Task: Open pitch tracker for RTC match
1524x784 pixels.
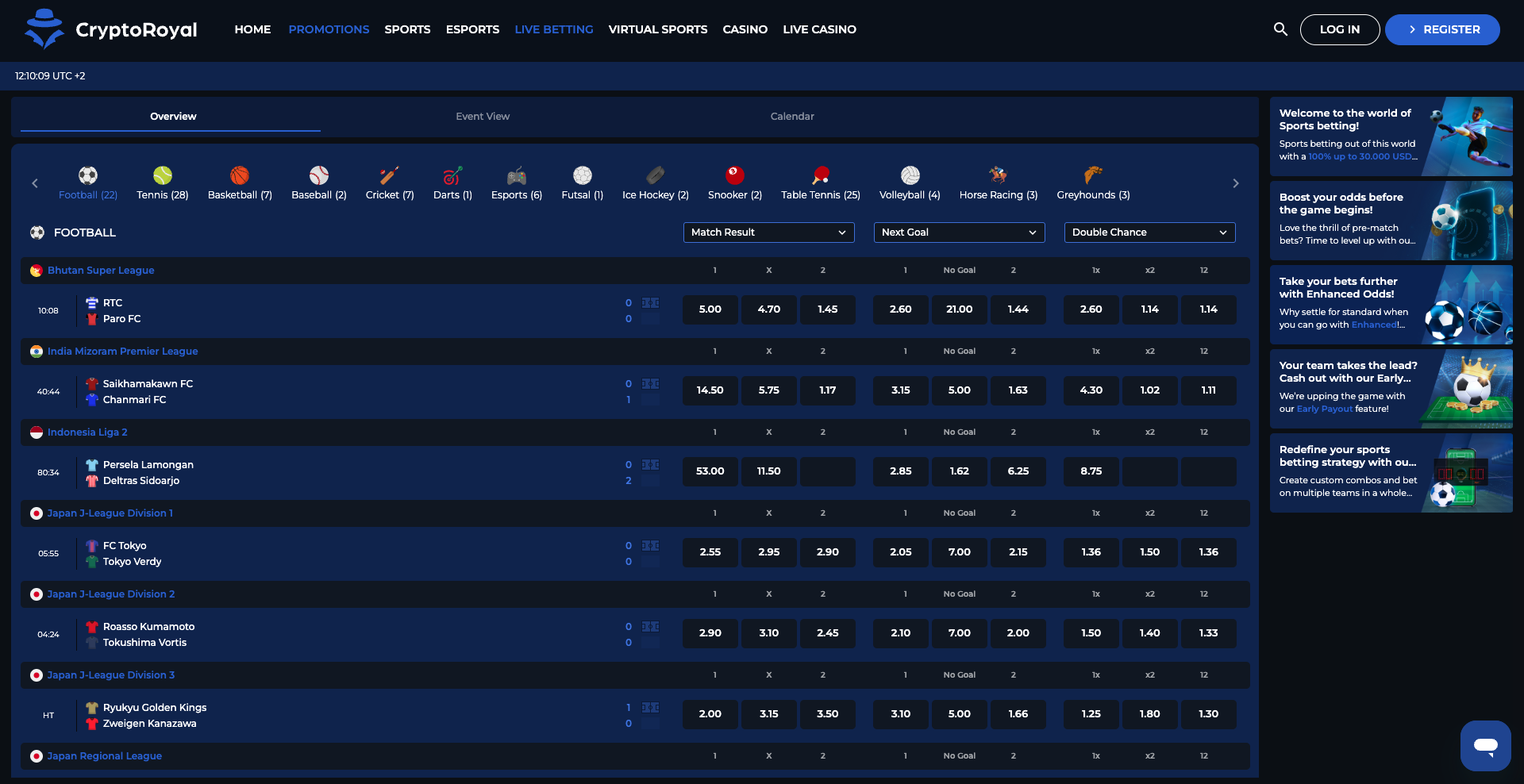Action: 650,303
